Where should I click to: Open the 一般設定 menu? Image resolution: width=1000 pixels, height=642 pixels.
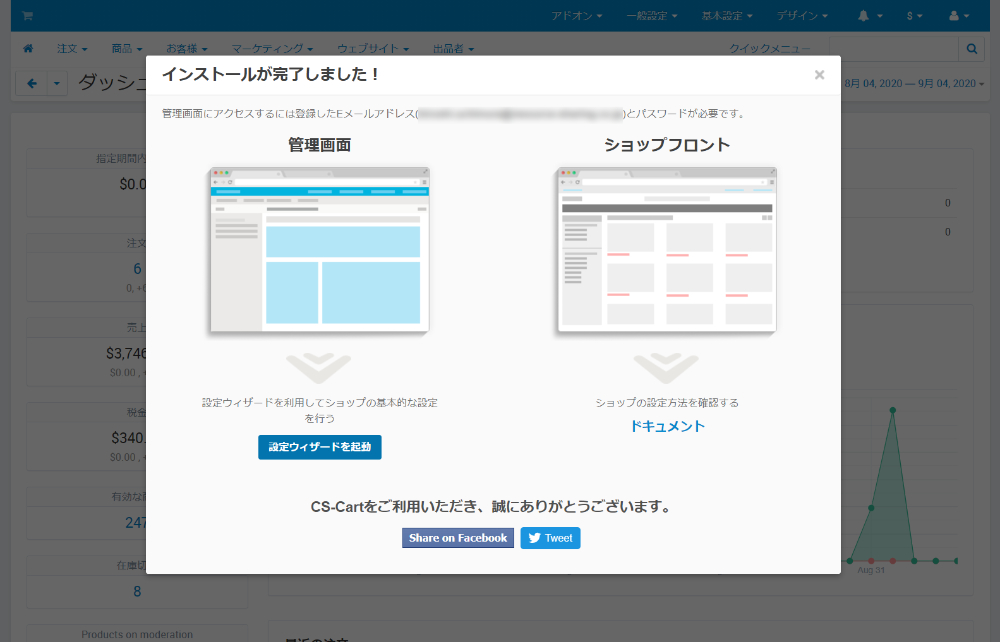(x=651, y=16)
